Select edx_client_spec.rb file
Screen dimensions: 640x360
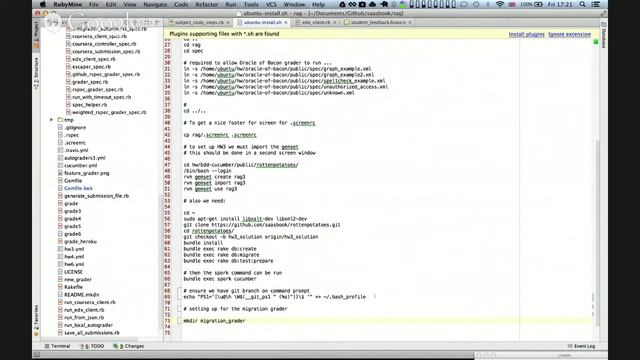coord(93,59)
